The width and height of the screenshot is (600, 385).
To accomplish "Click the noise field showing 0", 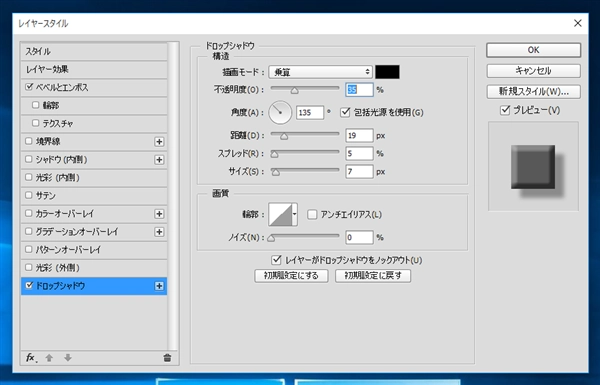I will [359, 237].
